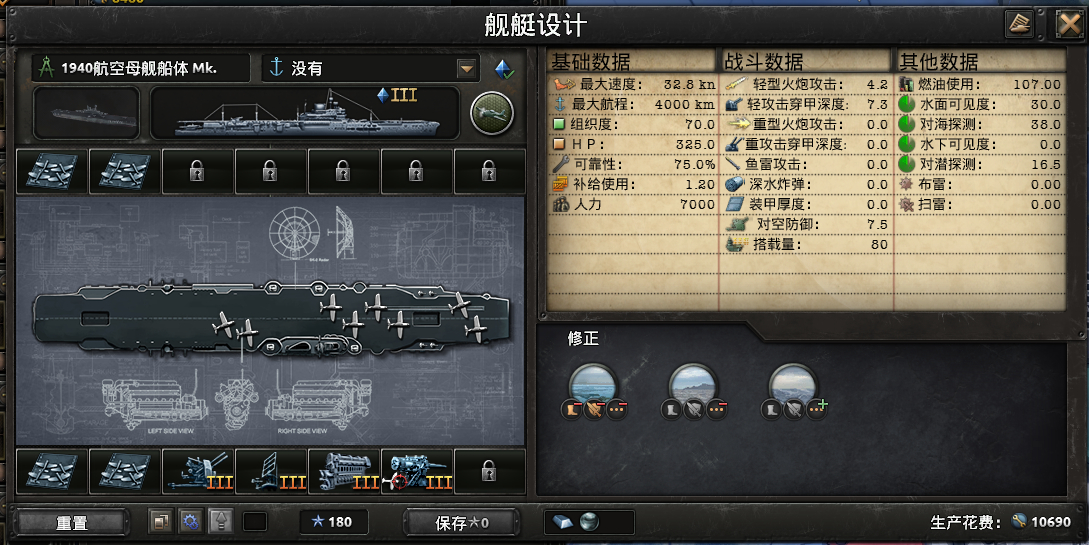Click the 重置 reset button
The height and width of the screenshot is (545, 1089).
tap(72, 522)
